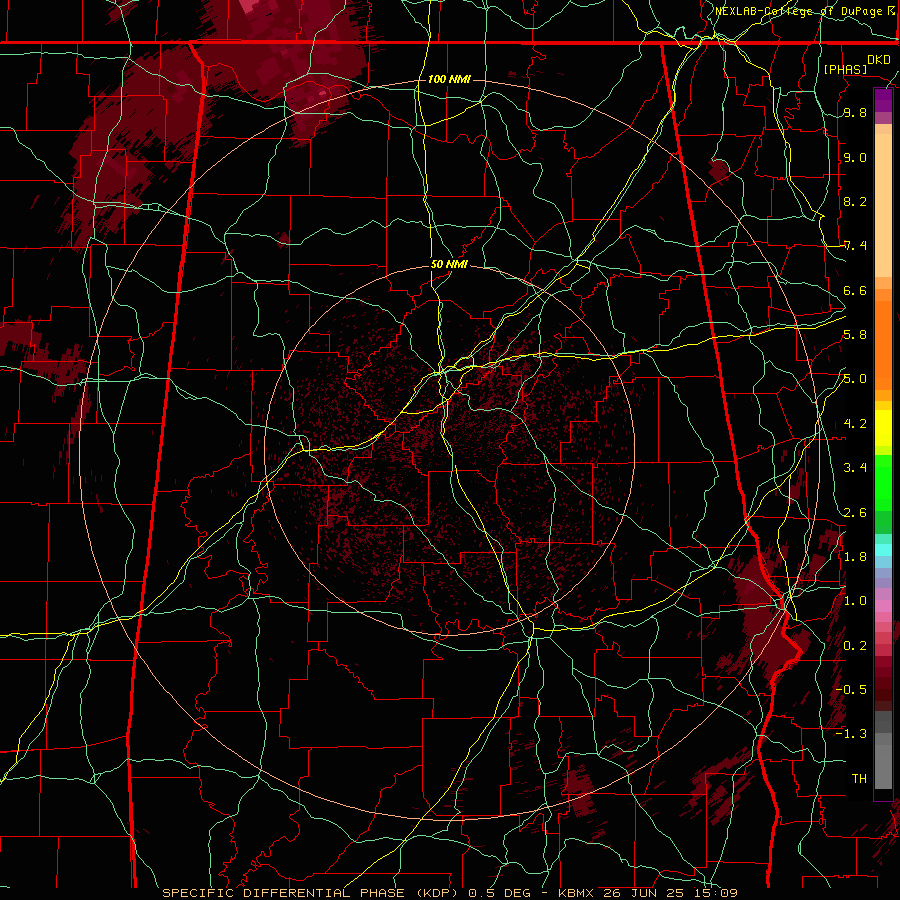Screen dimensions: 900x900
Task: Select the -0.5 legend scale value
Action: point(851,689)
